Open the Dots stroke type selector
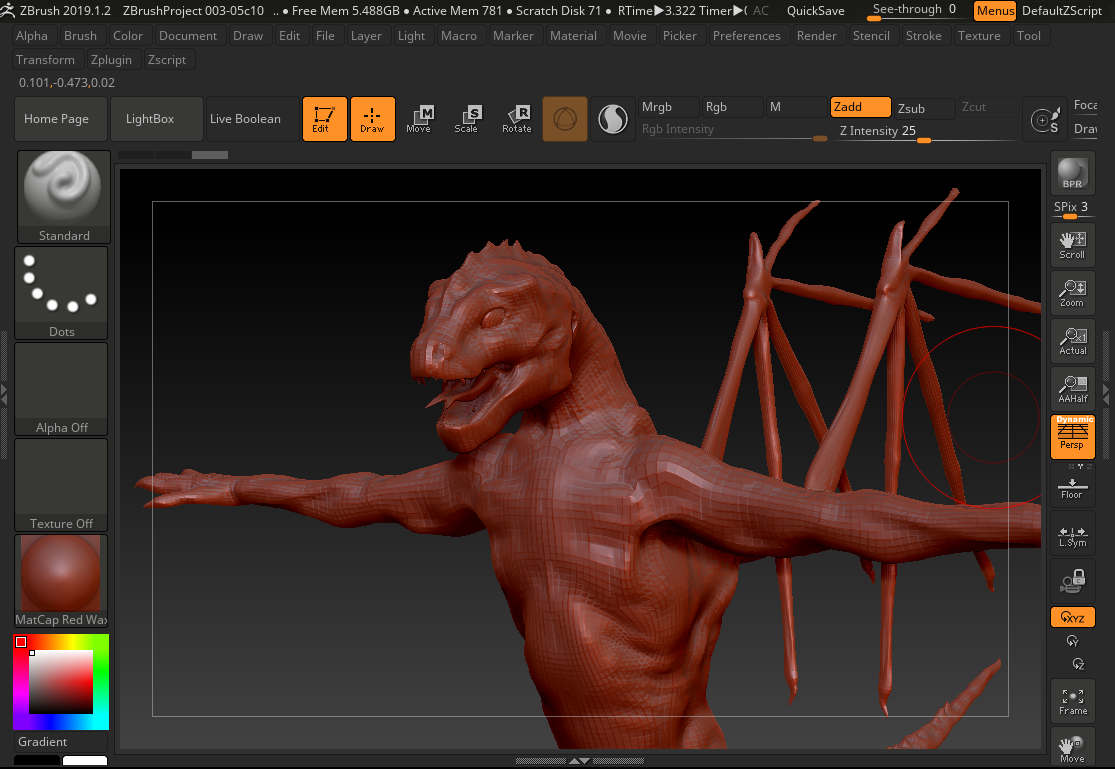Viewport: 1115px width, 769px height. pos(62,292)
